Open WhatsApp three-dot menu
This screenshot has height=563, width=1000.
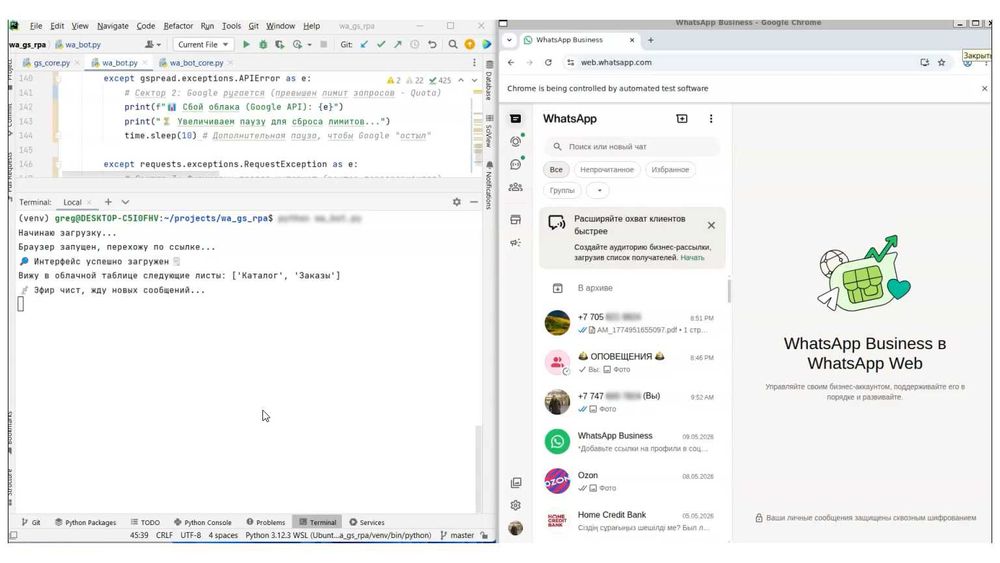pyautogui.click(x=711, y=119)
